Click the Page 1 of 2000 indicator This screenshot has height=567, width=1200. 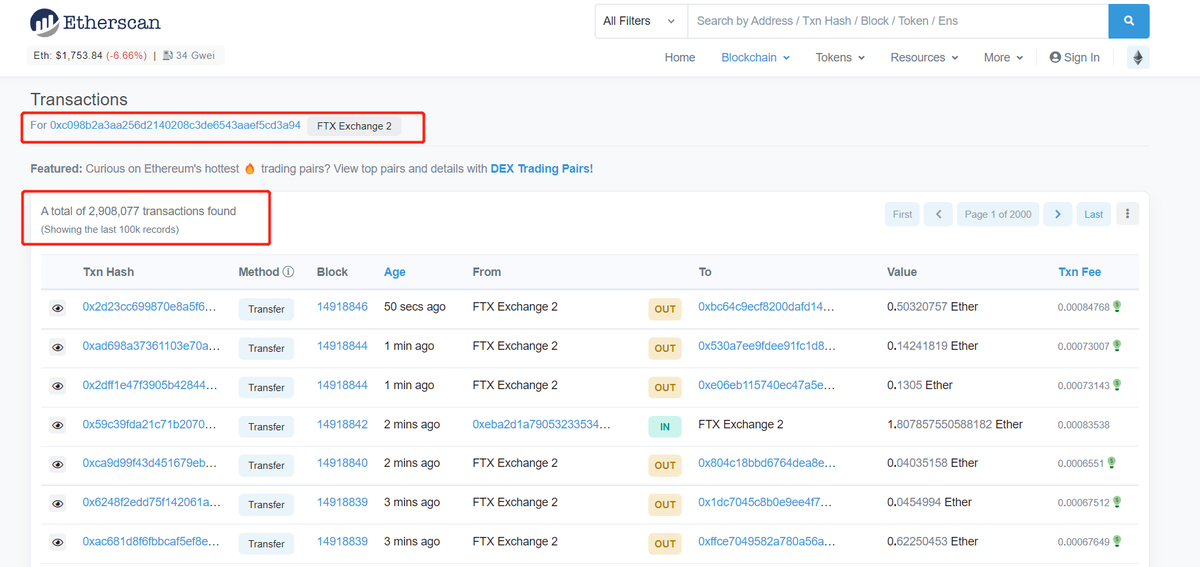click(997, 214)
